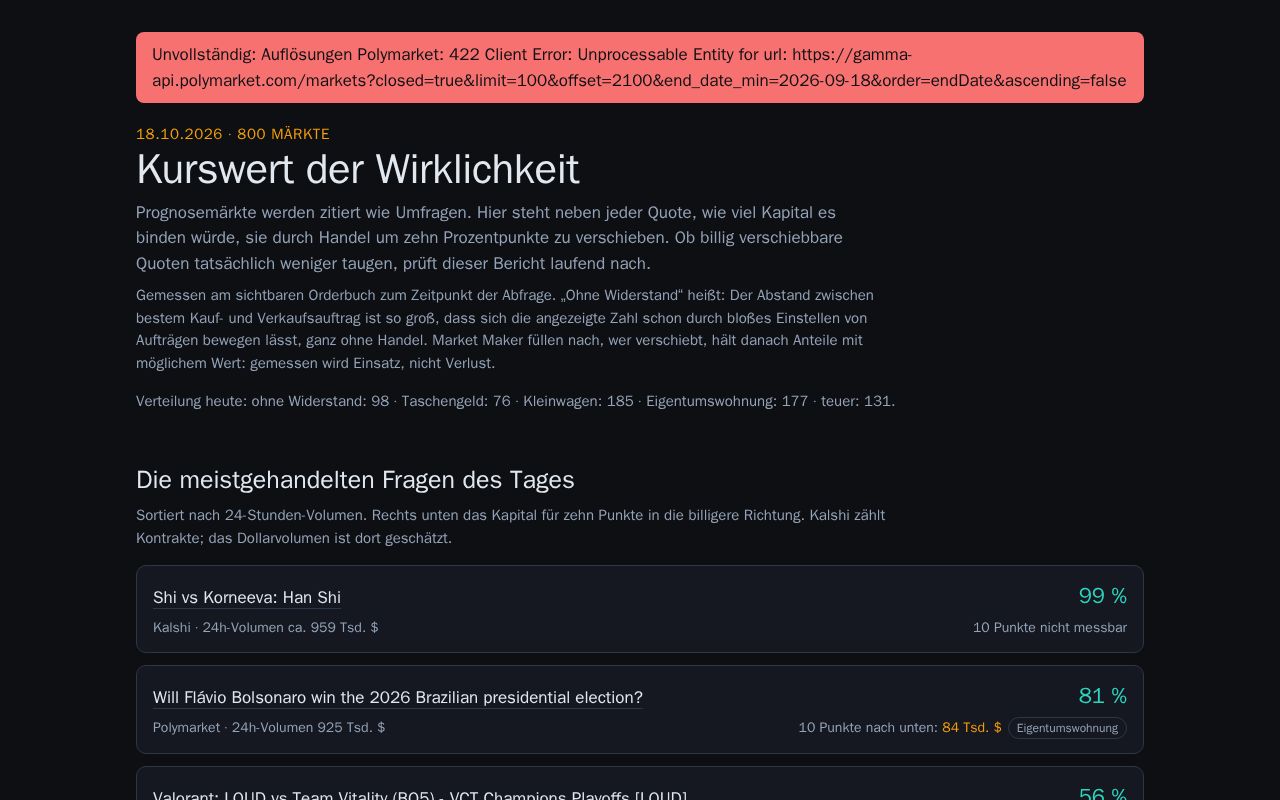
Task: Click the '84 Tsd. $' capital value
Action: [x=971, y=727]
